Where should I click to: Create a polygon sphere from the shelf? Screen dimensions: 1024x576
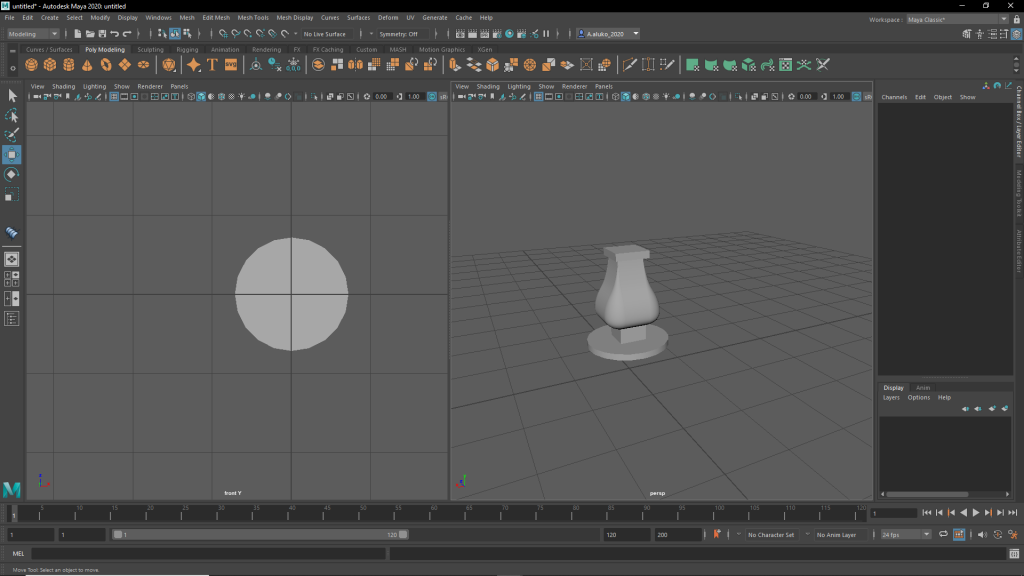click(31, 65)
